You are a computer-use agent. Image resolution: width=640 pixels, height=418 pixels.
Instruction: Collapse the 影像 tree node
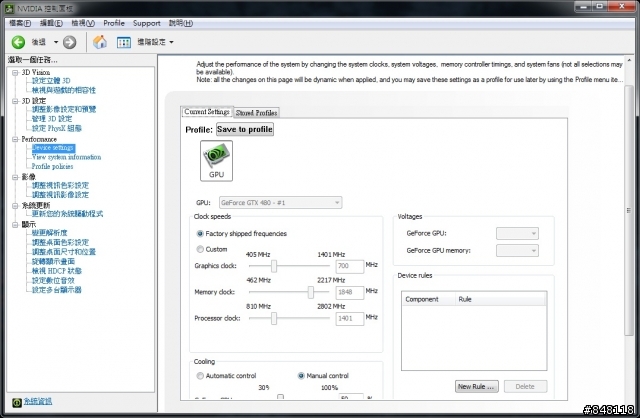15,177
